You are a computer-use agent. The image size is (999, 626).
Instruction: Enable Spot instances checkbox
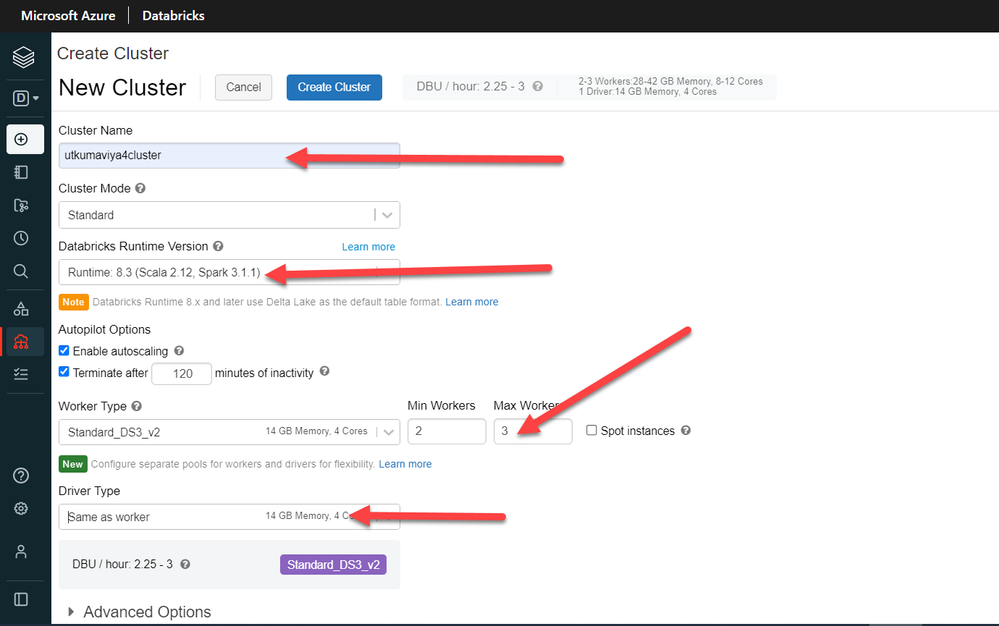(591, 430)
